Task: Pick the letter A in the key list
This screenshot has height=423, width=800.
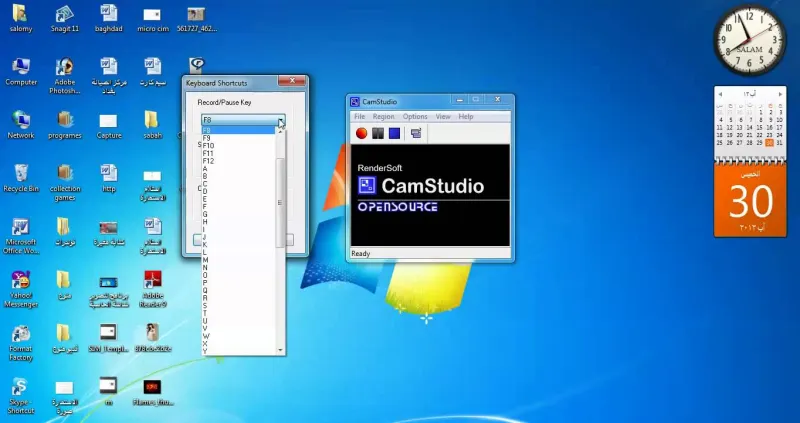Action: [x=205, y=169]
